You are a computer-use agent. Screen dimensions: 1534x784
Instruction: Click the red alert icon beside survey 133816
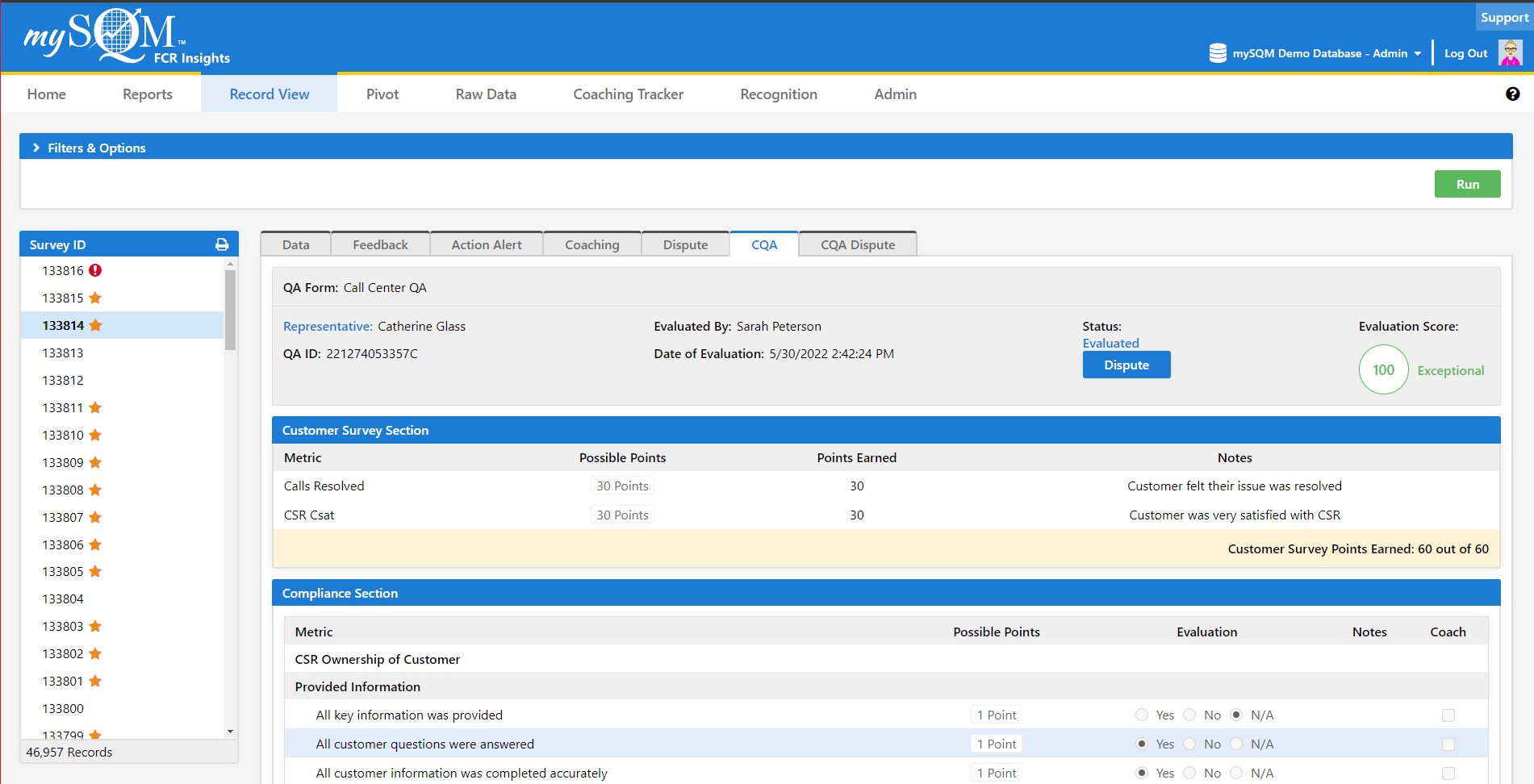tap(96, 270)
